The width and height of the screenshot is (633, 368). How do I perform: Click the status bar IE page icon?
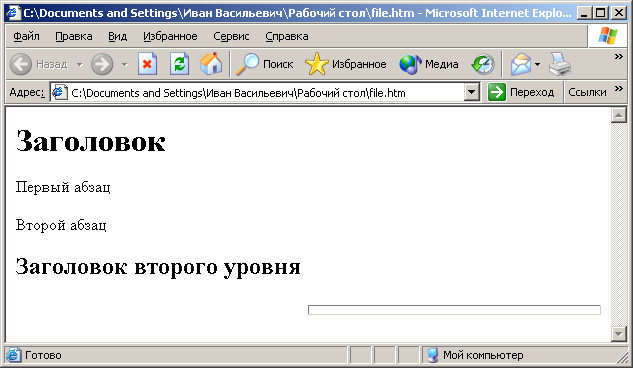coord(13,355)
